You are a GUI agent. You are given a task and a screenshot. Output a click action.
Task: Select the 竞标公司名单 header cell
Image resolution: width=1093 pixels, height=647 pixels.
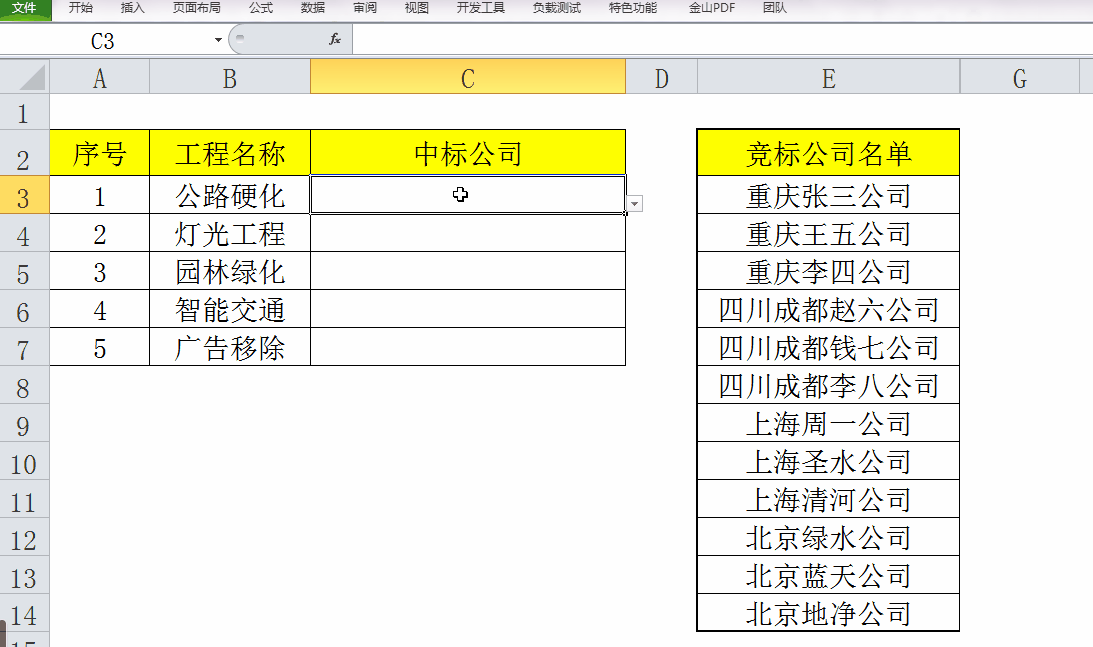pyautogui.click(x=828, y=151)
